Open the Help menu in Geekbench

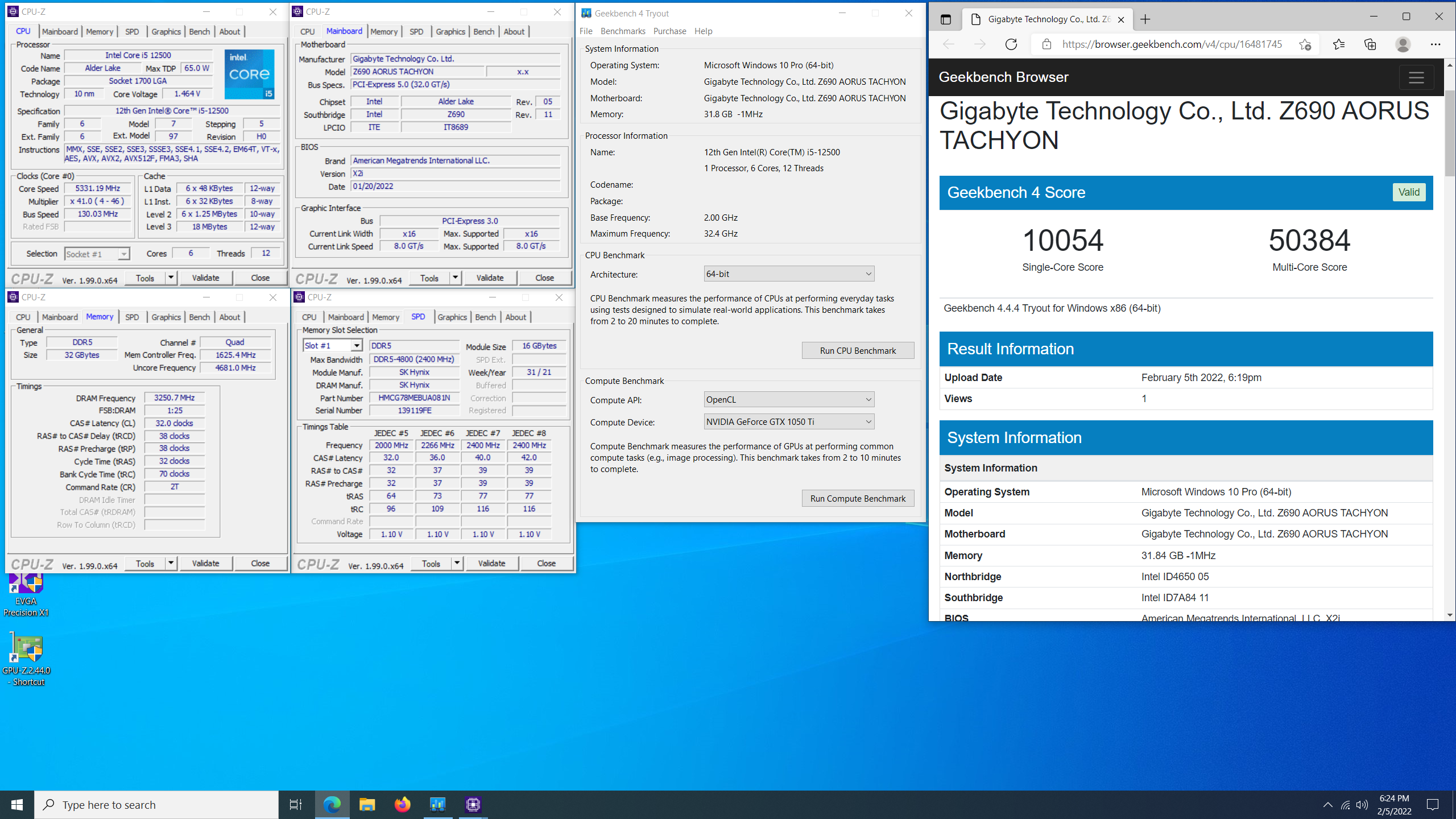pyautogui.click(x=703, y=31)
